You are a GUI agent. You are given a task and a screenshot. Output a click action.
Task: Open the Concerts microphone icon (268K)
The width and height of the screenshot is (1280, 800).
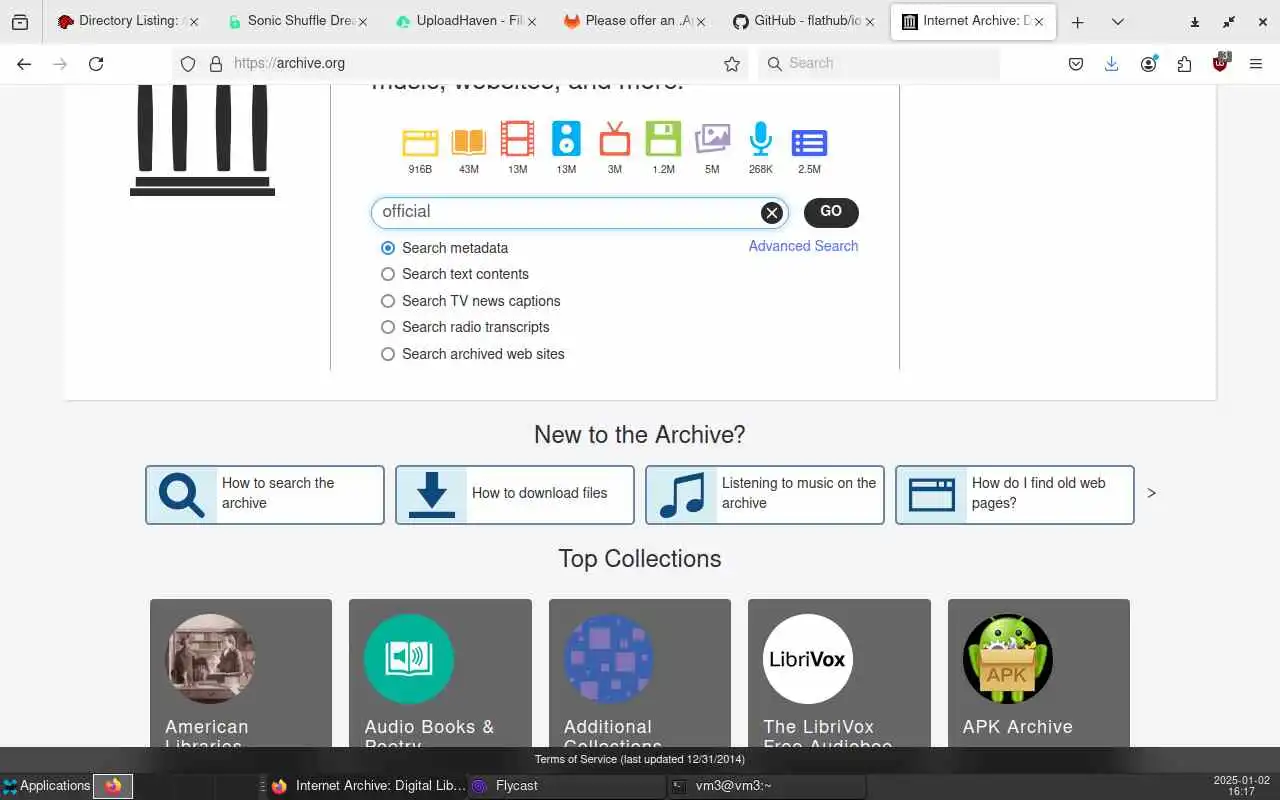tap(761, 139)
